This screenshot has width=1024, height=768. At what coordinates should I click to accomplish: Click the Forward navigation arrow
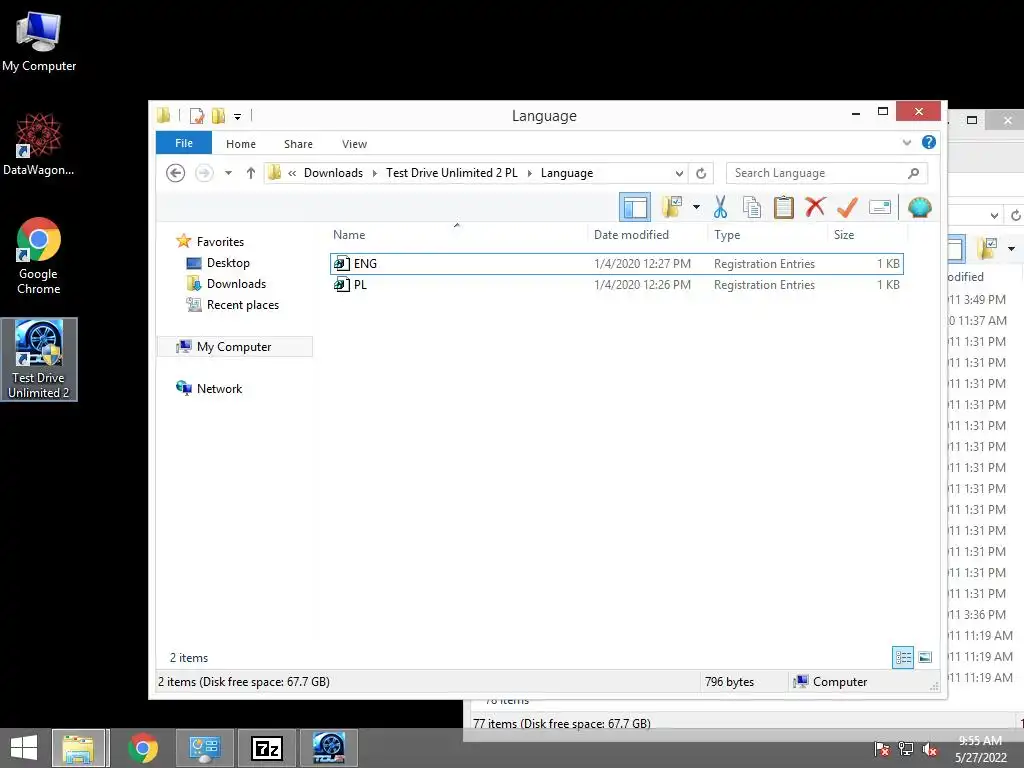204,173
